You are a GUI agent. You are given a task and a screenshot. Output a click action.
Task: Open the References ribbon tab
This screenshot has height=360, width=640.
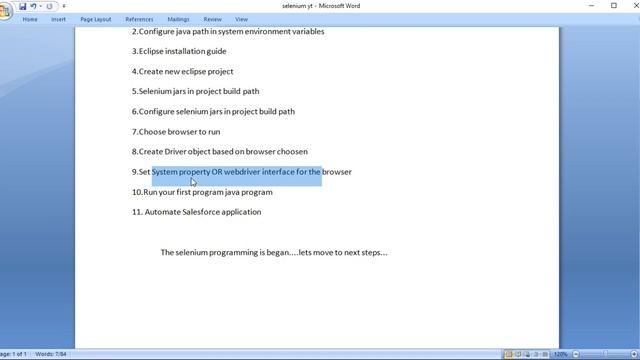tap(139, 19)
